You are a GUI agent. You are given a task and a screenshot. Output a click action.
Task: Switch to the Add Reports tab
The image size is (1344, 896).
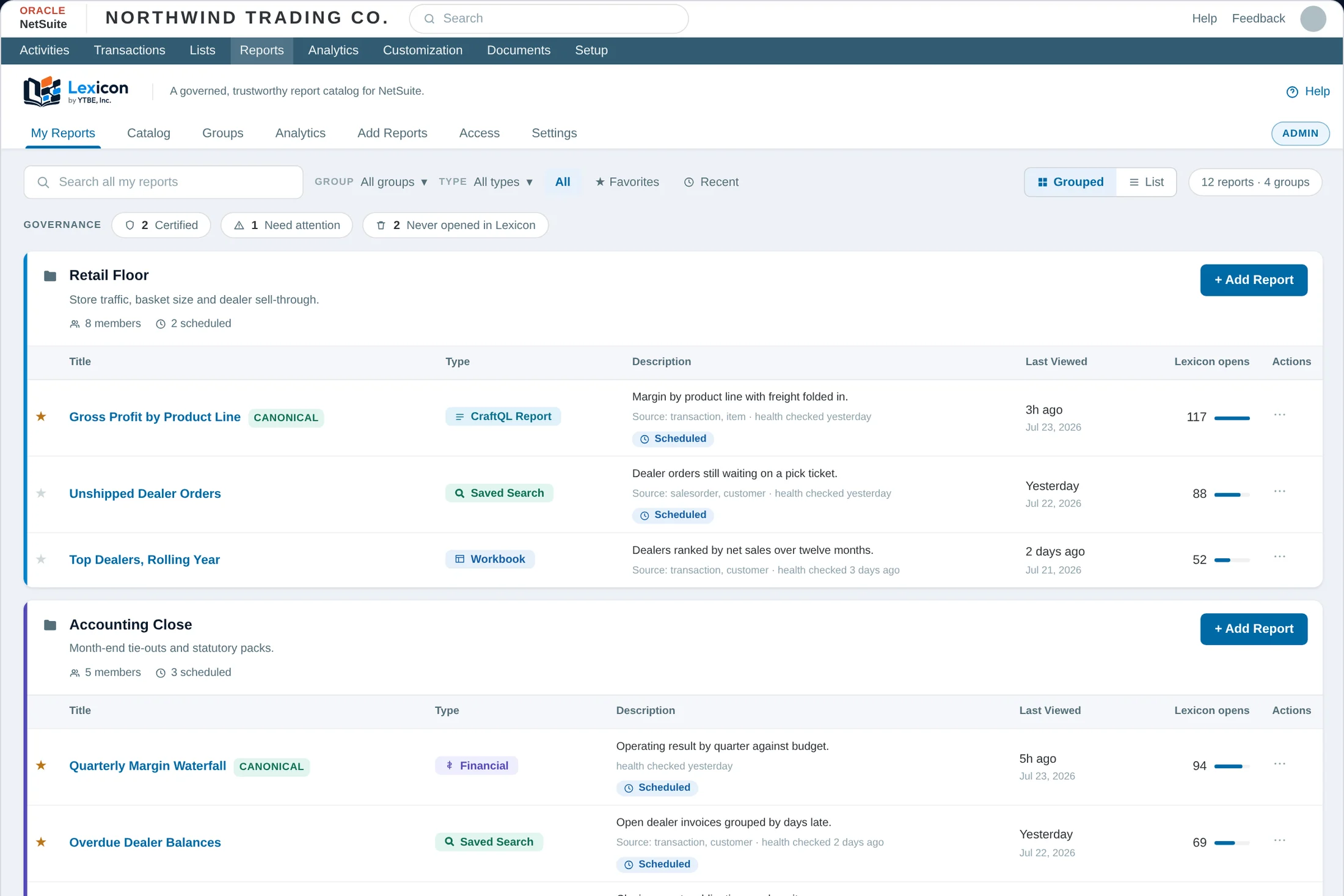click(x=392, y=133)
